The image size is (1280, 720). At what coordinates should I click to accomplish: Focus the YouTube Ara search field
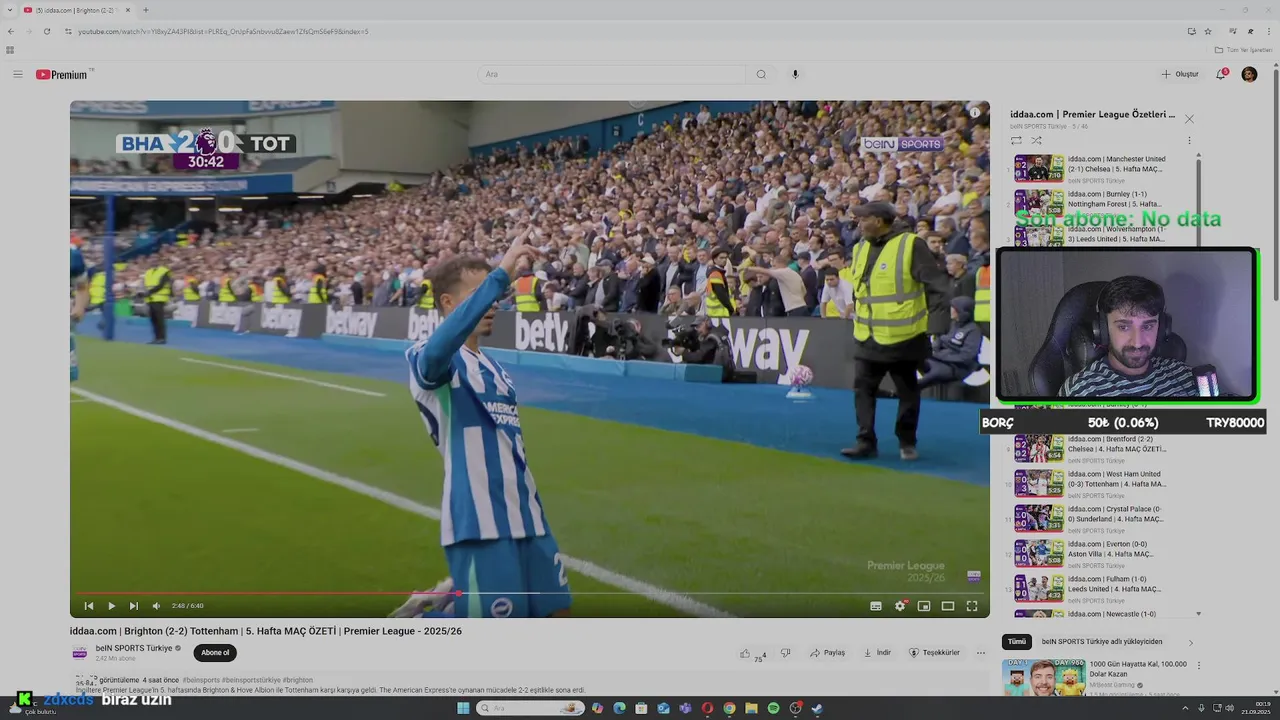click(x=612, y=74)
